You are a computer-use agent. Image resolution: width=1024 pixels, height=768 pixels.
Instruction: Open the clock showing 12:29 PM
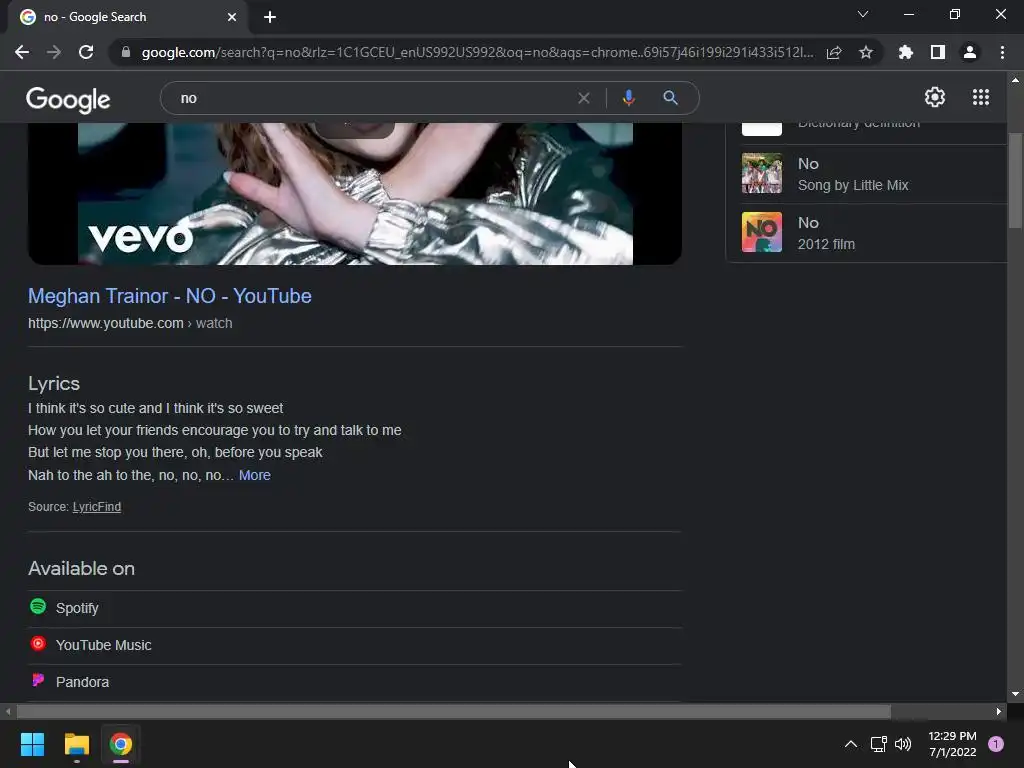tap(952, 744)
